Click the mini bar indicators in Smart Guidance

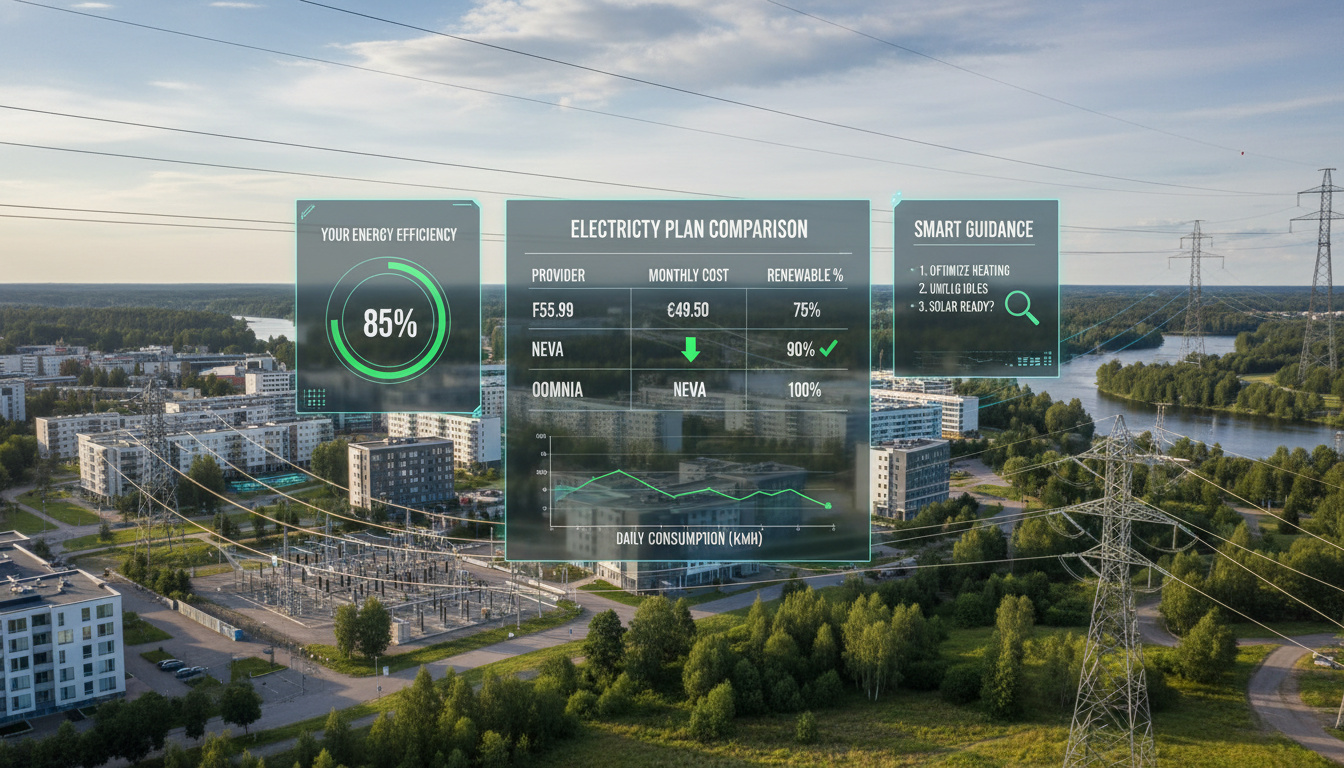[1034, 358]
